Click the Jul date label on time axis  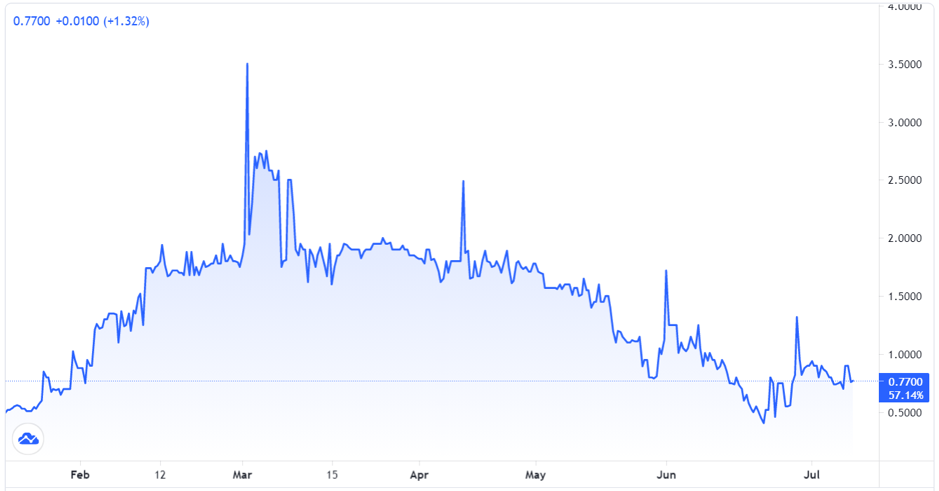811,475
